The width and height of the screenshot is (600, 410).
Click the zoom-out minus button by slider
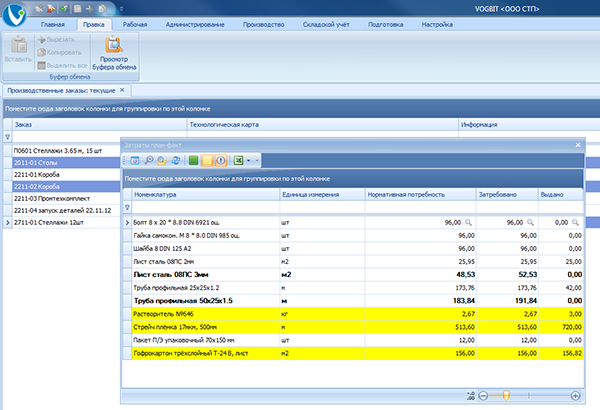point(484,396)
